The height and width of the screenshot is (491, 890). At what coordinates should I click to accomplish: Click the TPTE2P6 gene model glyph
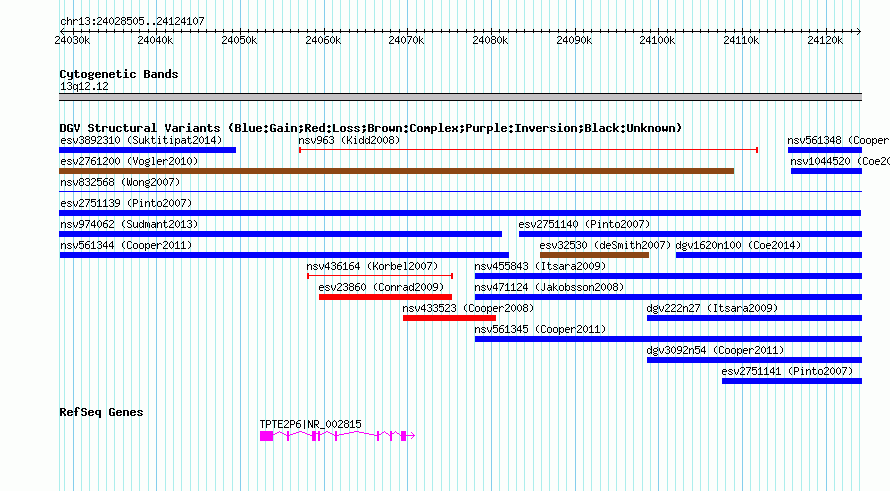[338, 436]
